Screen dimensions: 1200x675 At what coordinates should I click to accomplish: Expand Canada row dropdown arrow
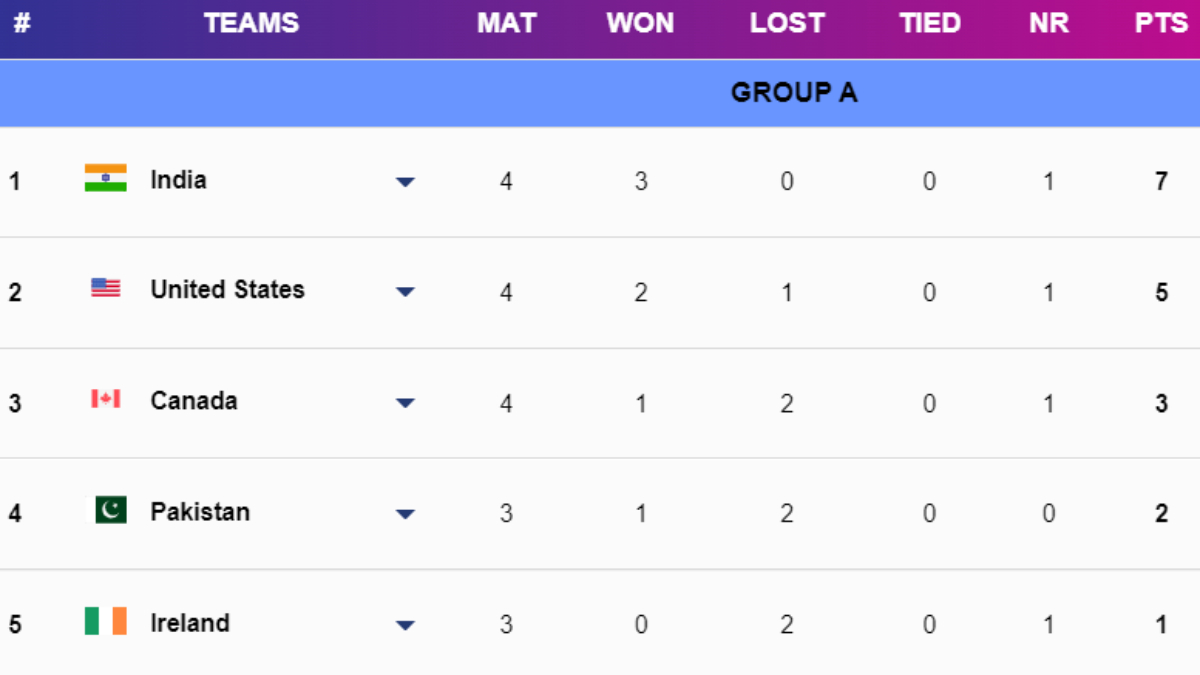[x=405, y=403]
